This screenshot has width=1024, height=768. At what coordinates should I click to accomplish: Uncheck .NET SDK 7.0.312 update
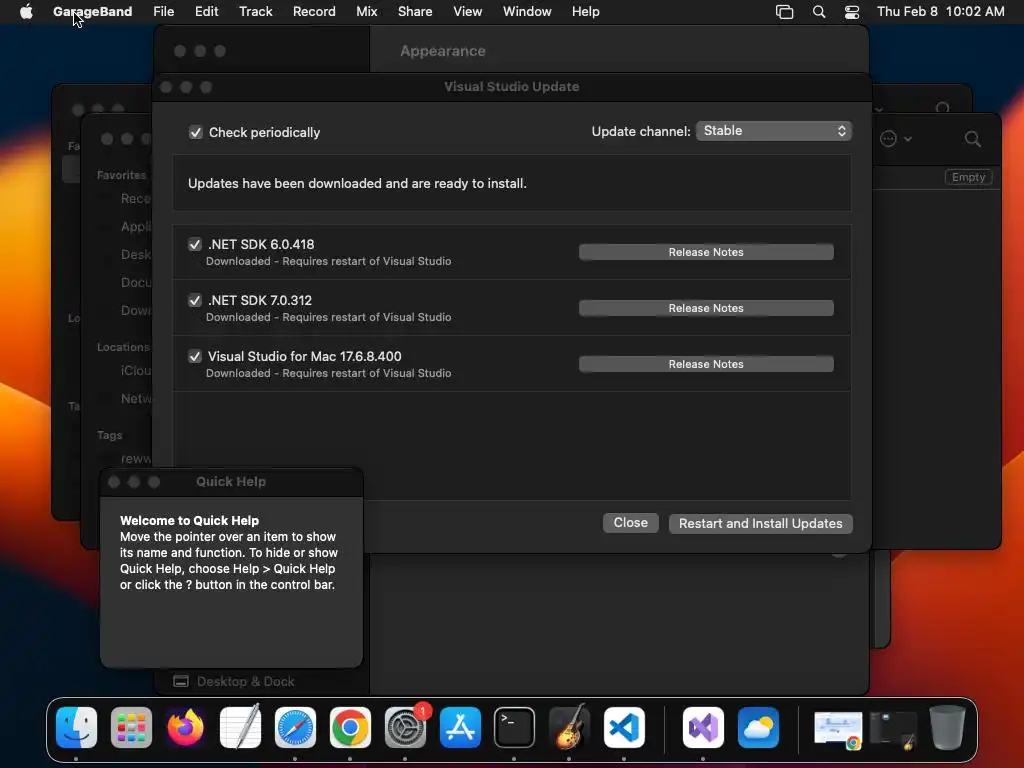coord(195,300)
